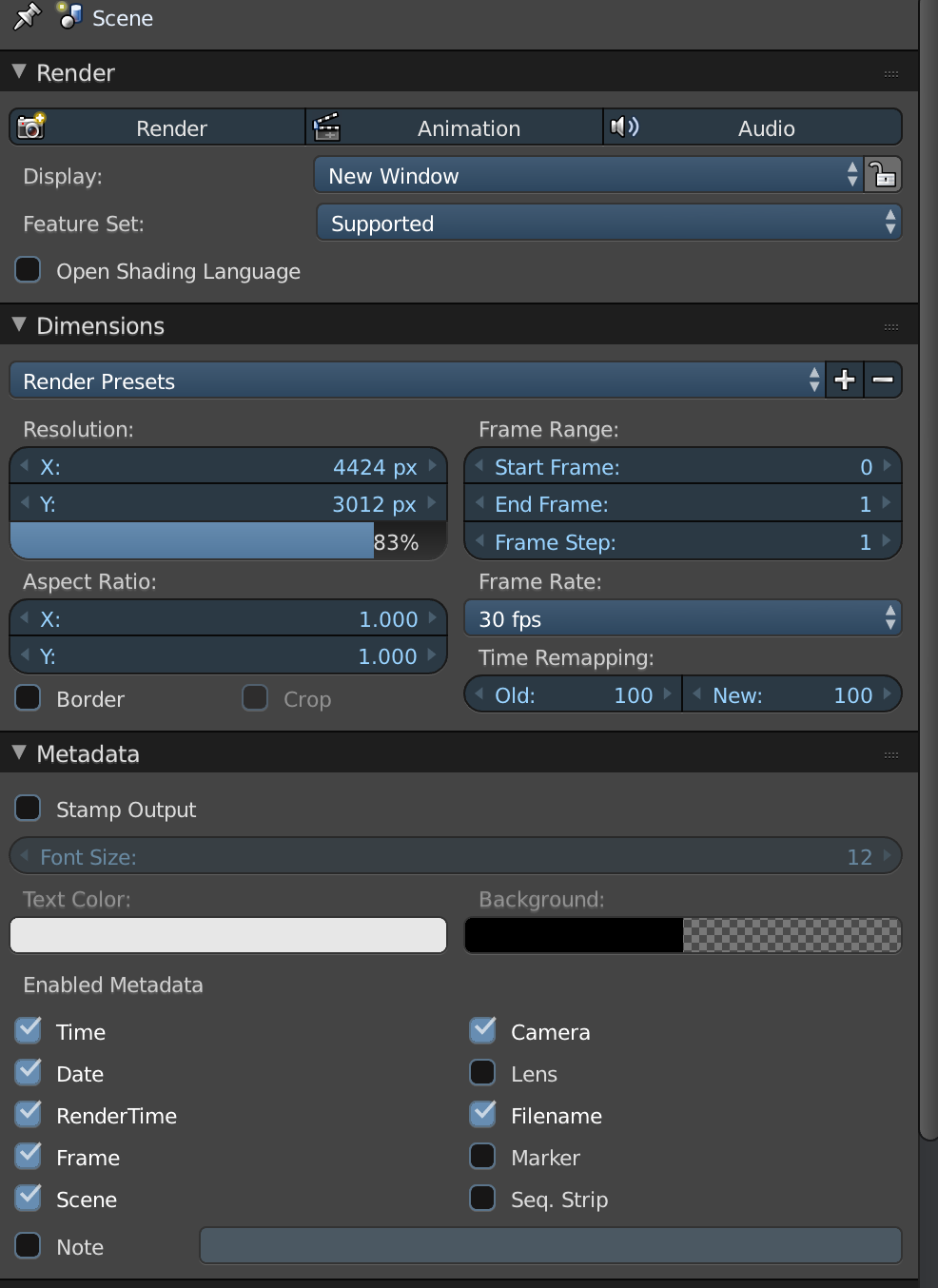Uncheck the Time metadata option

[29, 1030]
